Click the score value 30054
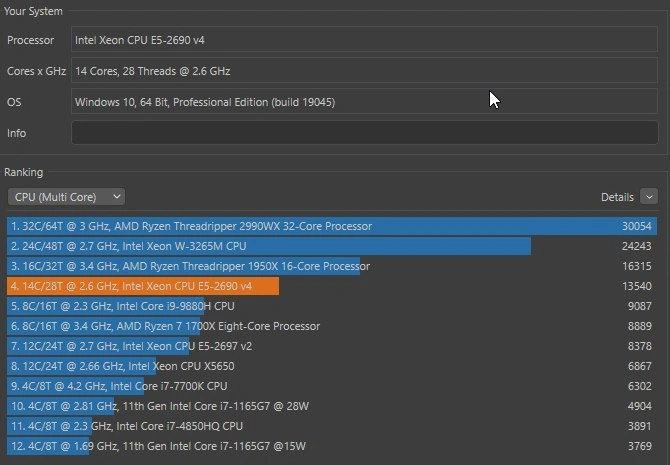 pos(636,226)
